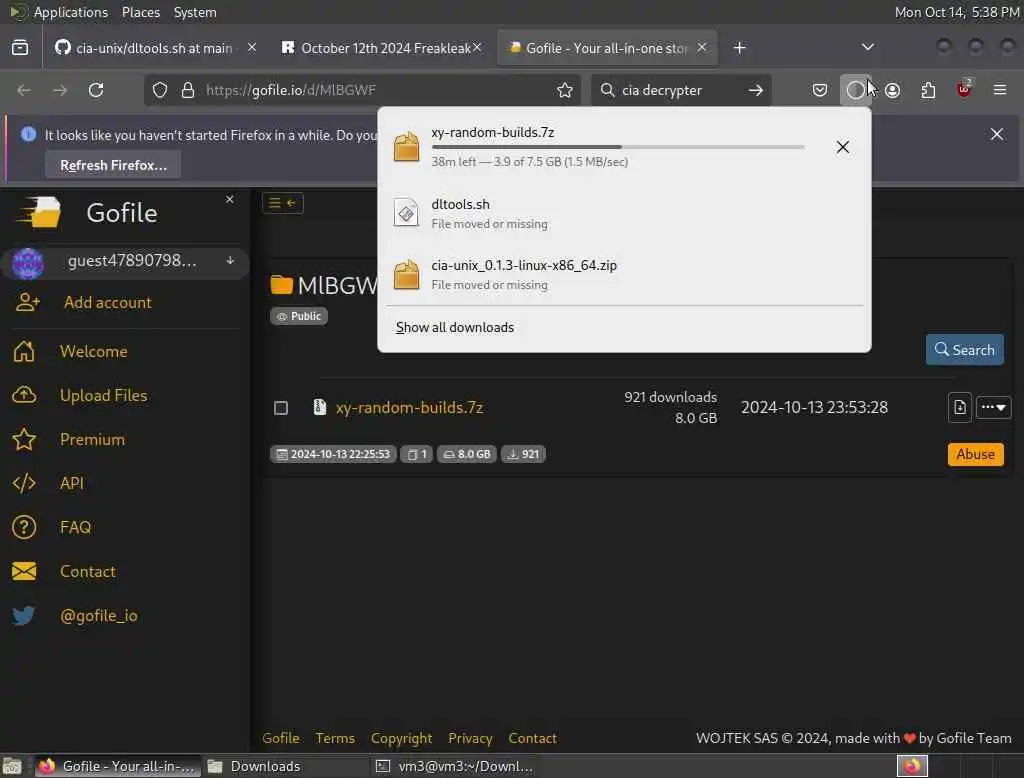The width and height of the screenshot is (1024, 778).
Task: Select dltools.sh in downloads panel
Action: (x=624, y=214)
